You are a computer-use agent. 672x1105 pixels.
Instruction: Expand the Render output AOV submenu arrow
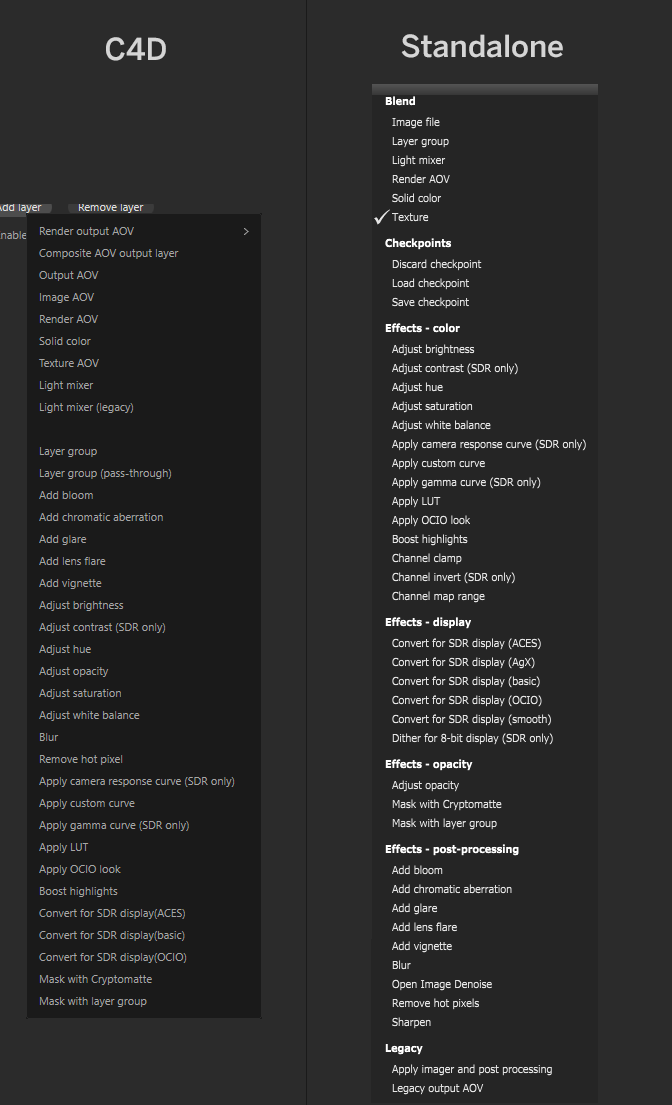point(246,232)
